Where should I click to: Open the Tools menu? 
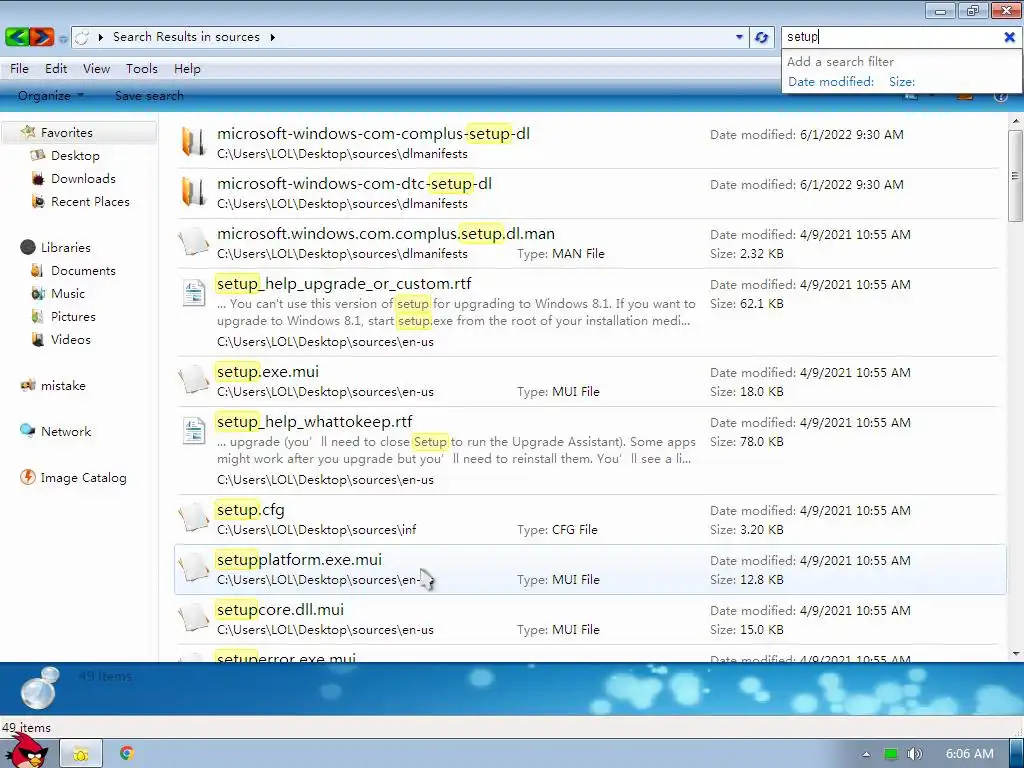pyautogui.click(x=142, y=69)
